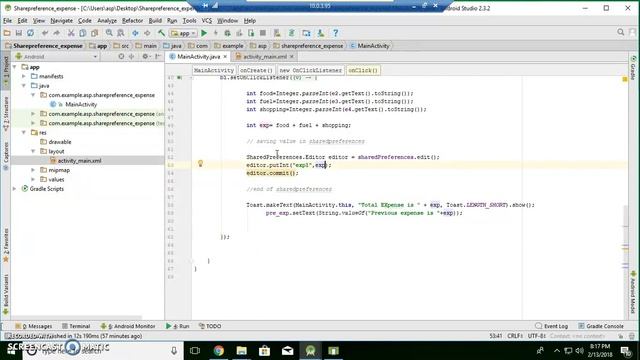
Task: Click the Copy toolbar icon
Action: (x=83, y=33)
